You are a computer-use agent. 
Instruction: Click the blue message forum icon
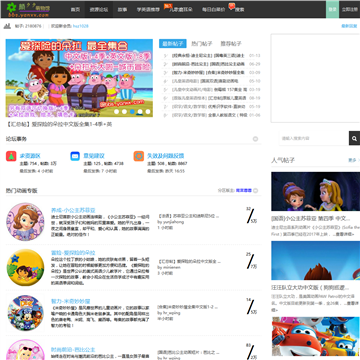coord(75,156)
